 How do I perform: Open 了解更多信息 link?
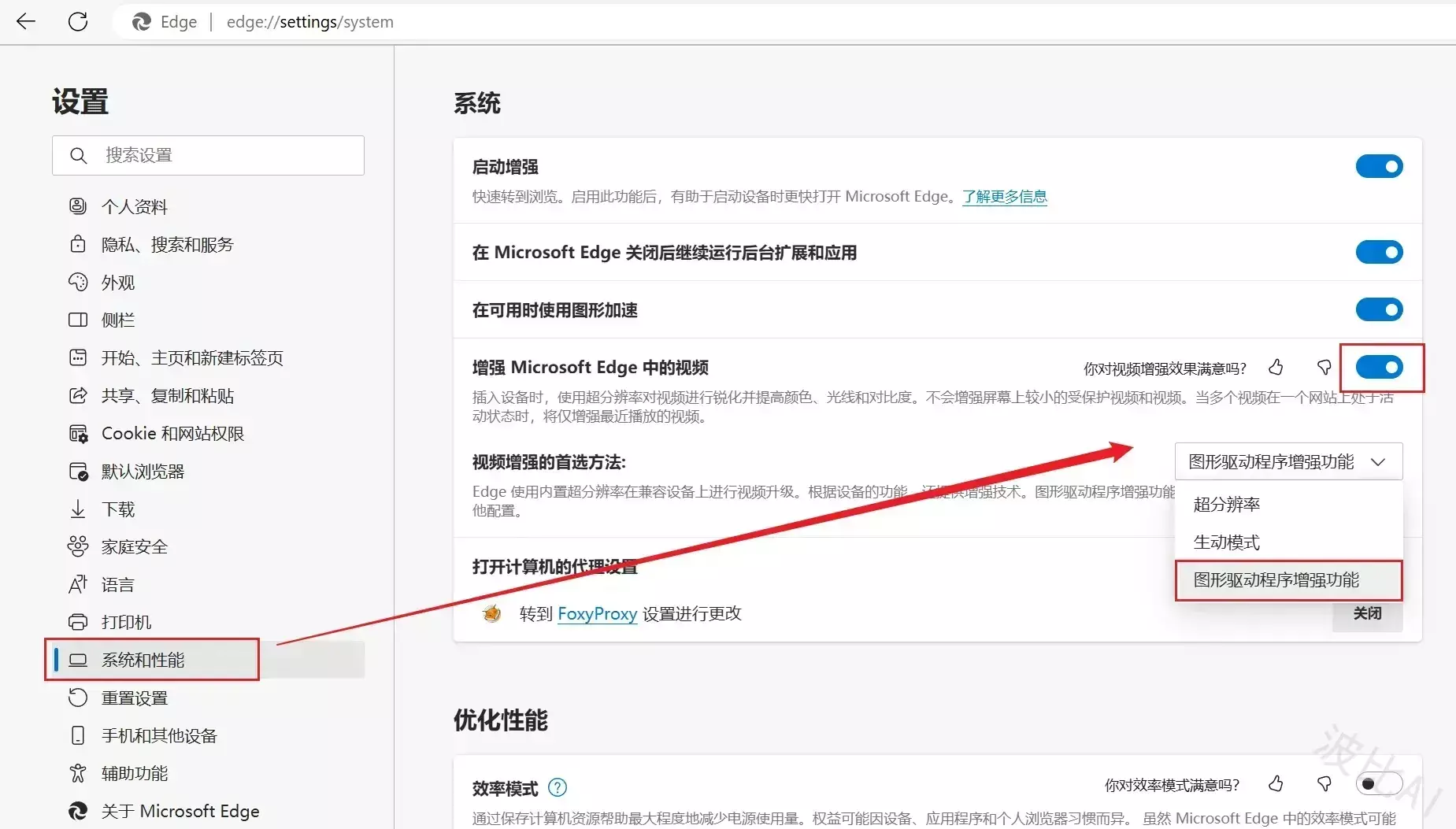point(1005,196)
